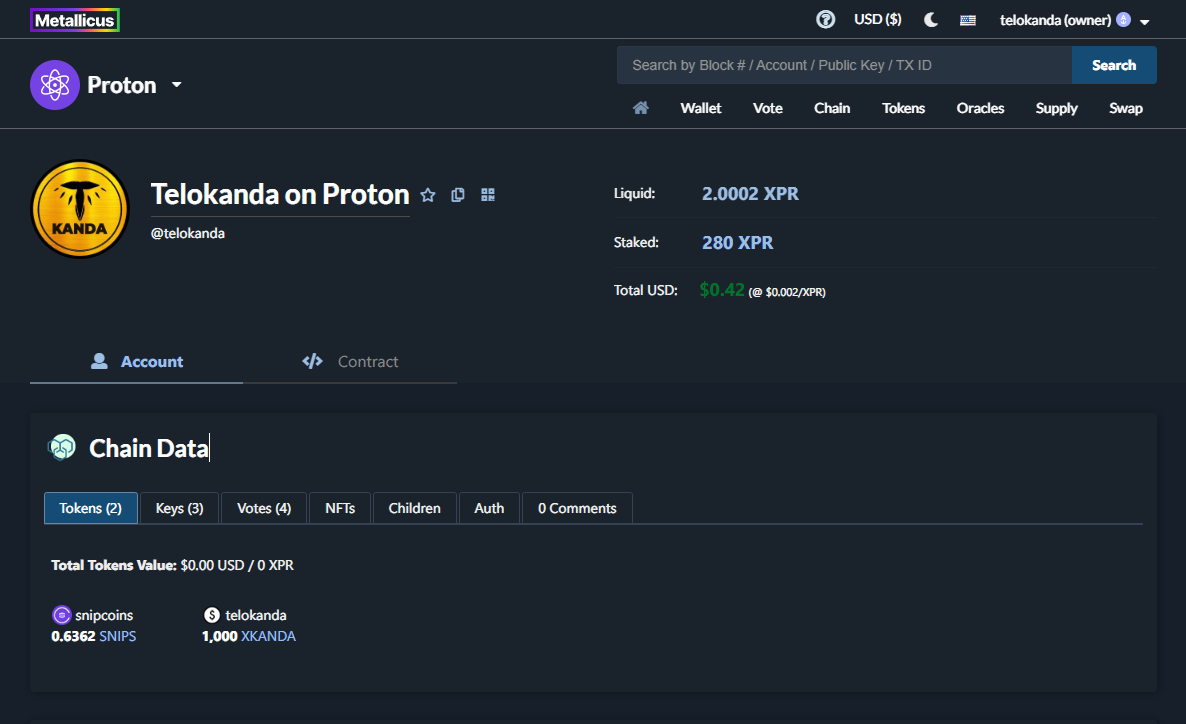Toggle dark mode moon icon
This screenshot has height=724, width=1186.
pos(931,20)
